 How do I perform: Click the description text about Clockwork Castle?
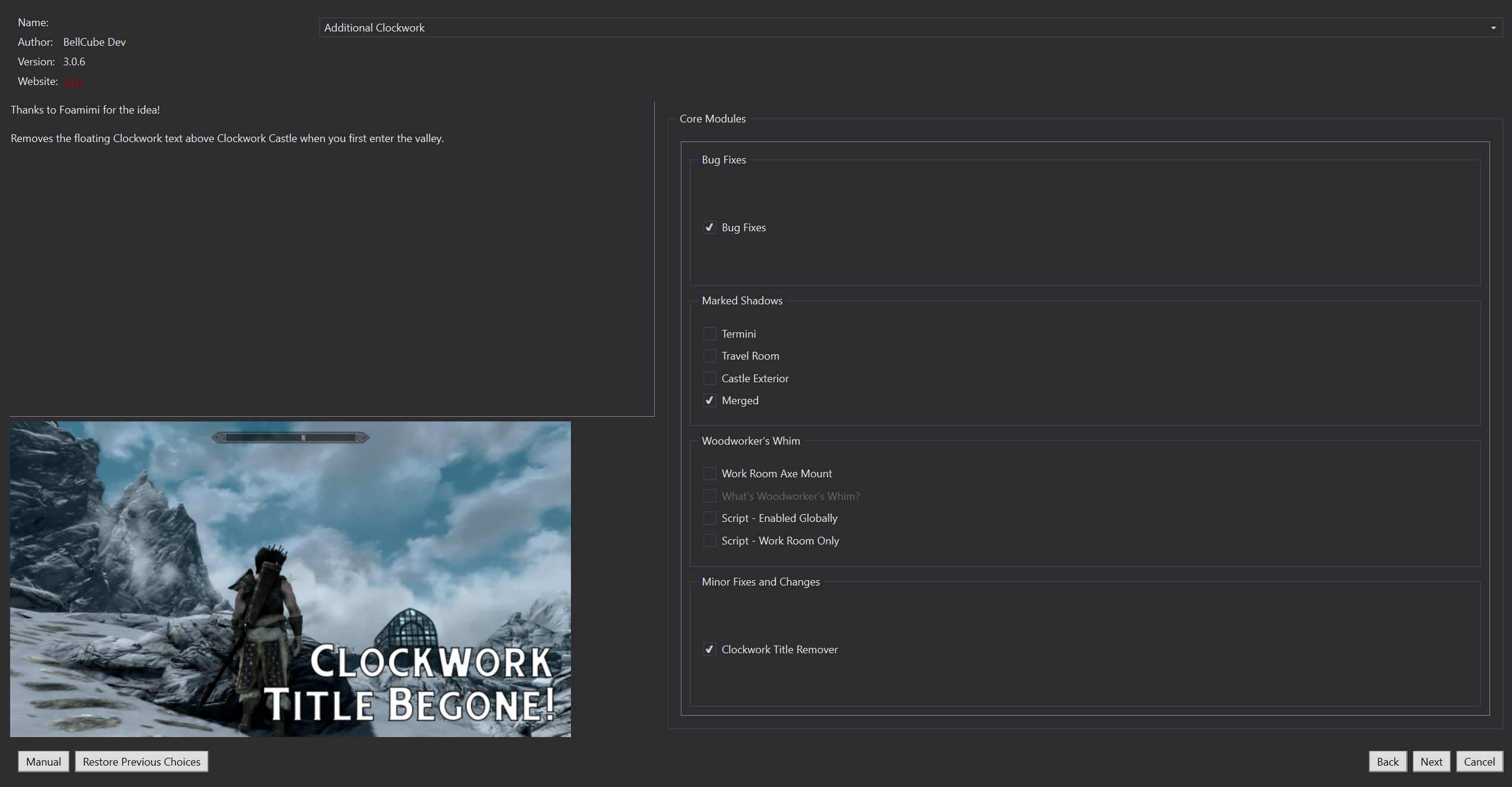pyautogui.click(x=228, y=138)
